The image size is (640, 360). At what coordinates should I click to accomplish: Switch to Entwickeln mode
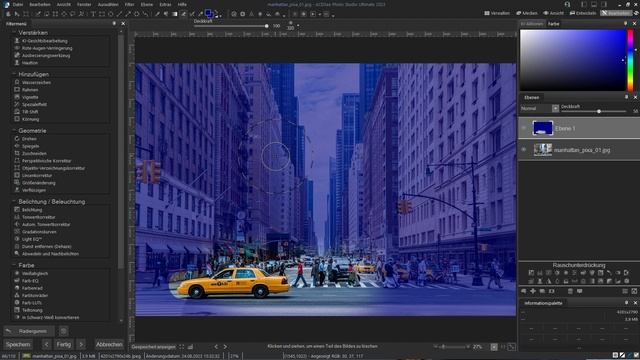click(583, 13)
